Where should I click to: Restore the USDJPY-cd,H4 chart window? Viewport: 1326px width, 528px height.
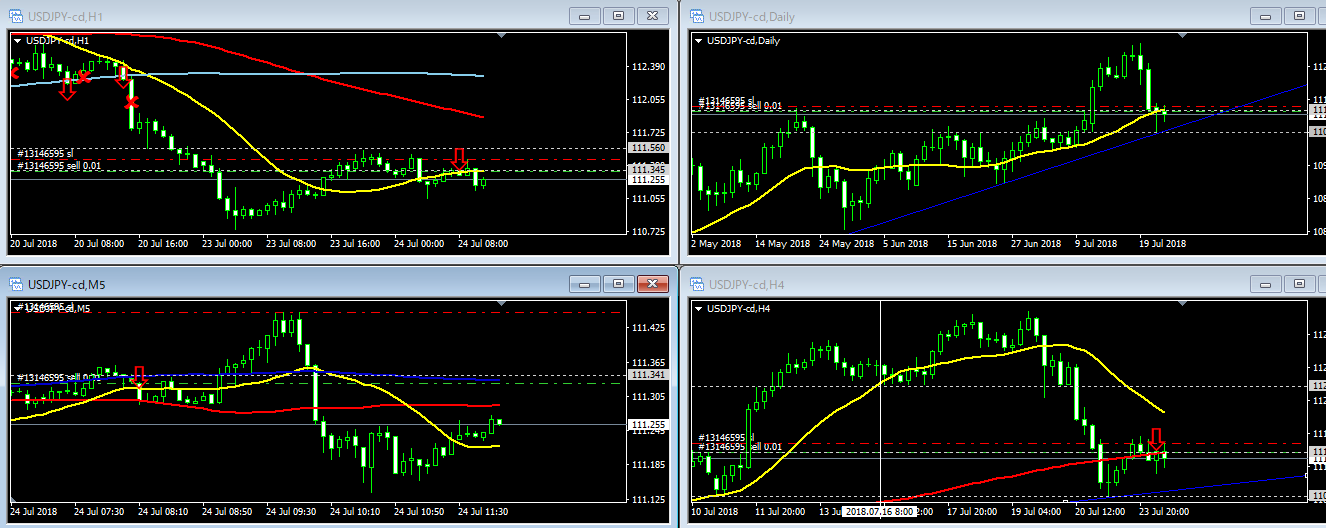[x=1300, y=285]
